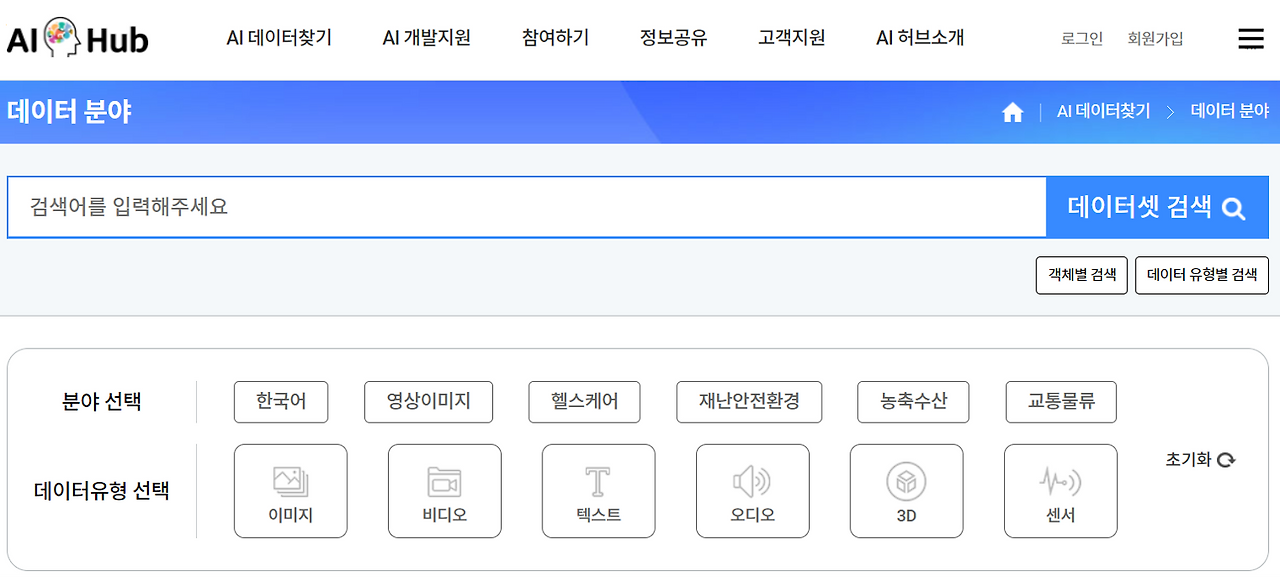This screenshot has width=1280, height=577.
Task: Expand the AI 데이터찾기 breadcrumb link
Action: (1103, 111)
